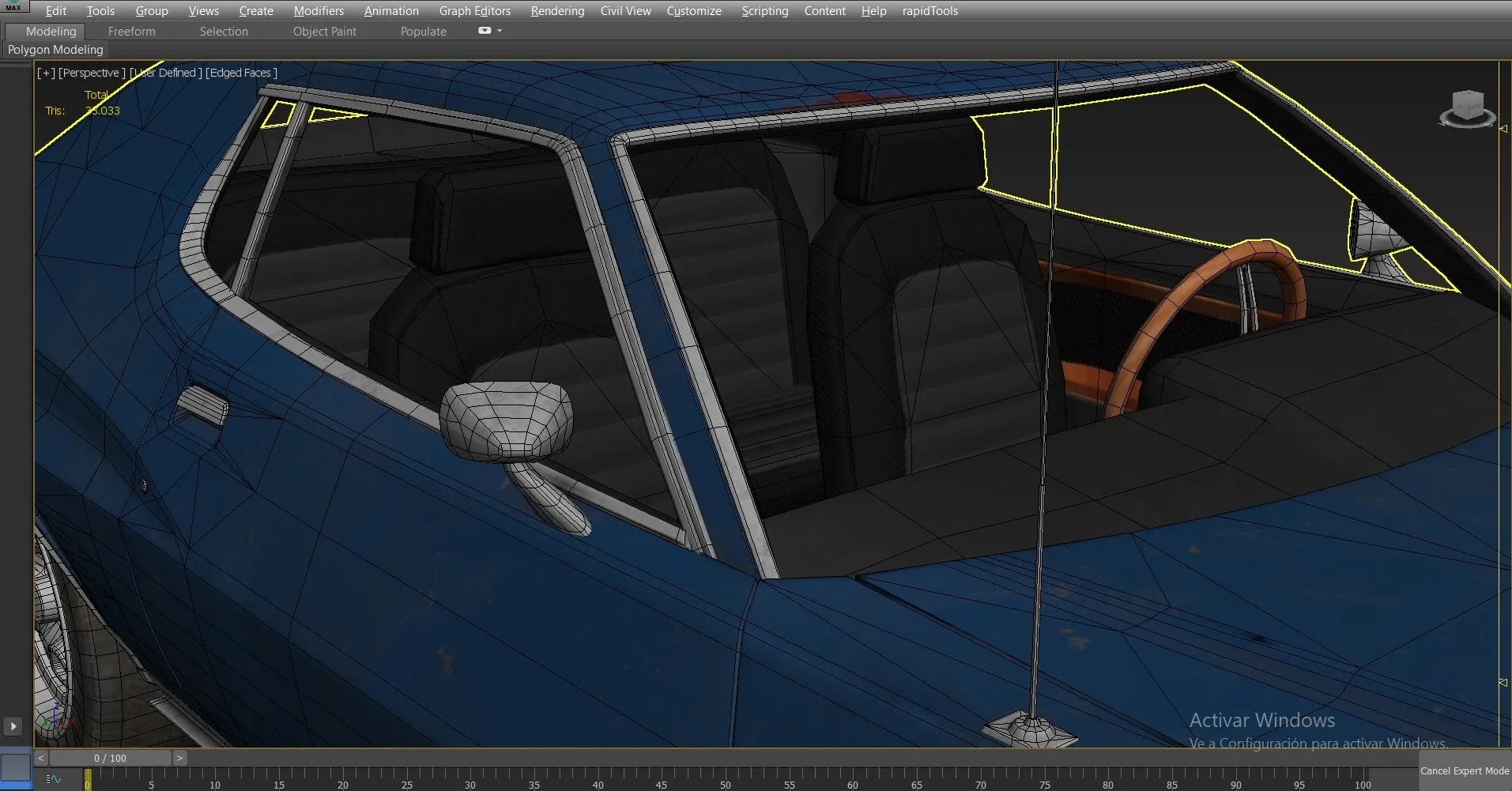Open the ribbon display options dropdown arrow
The width and height of the screenshot is (1512, 791).
(x=500, y=31)
